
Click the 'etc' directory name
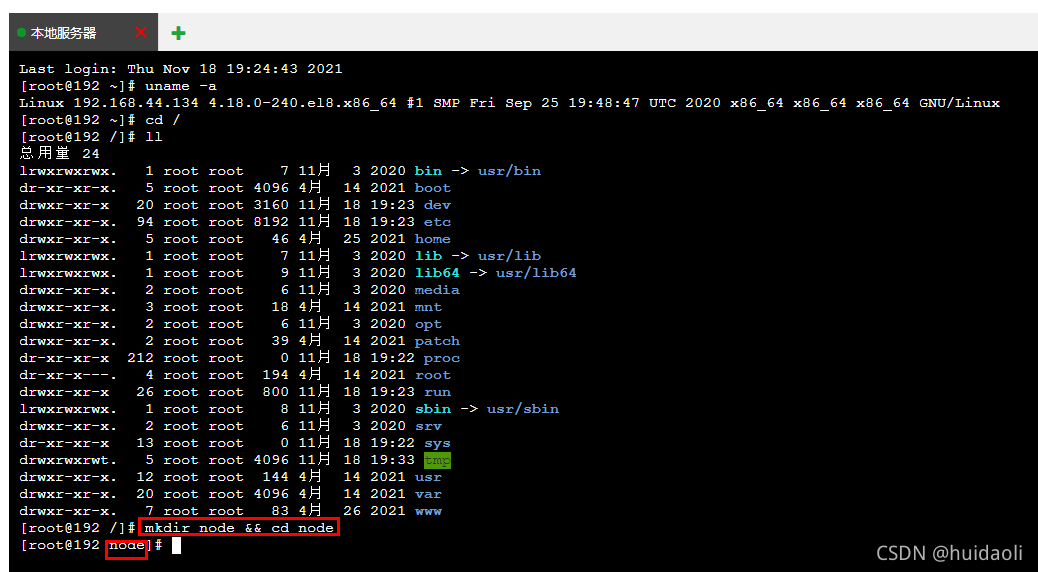pyautogui.click(x=438, y=222)
